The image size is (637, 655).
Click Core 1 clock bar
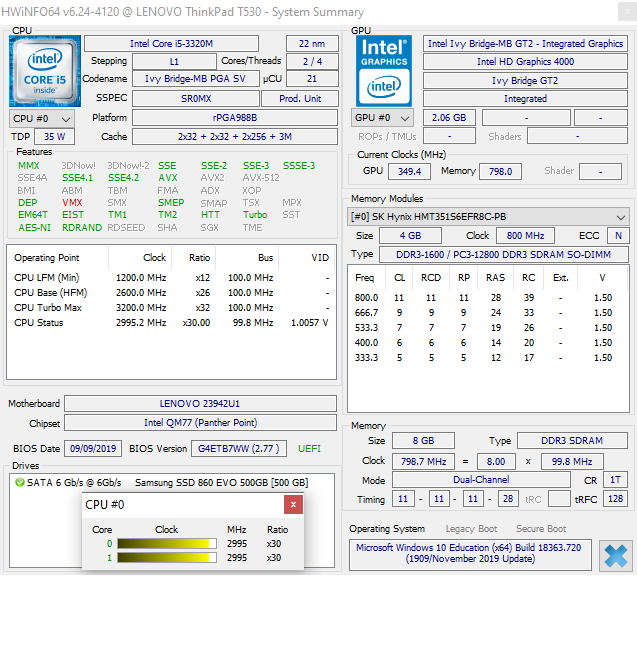167,558
